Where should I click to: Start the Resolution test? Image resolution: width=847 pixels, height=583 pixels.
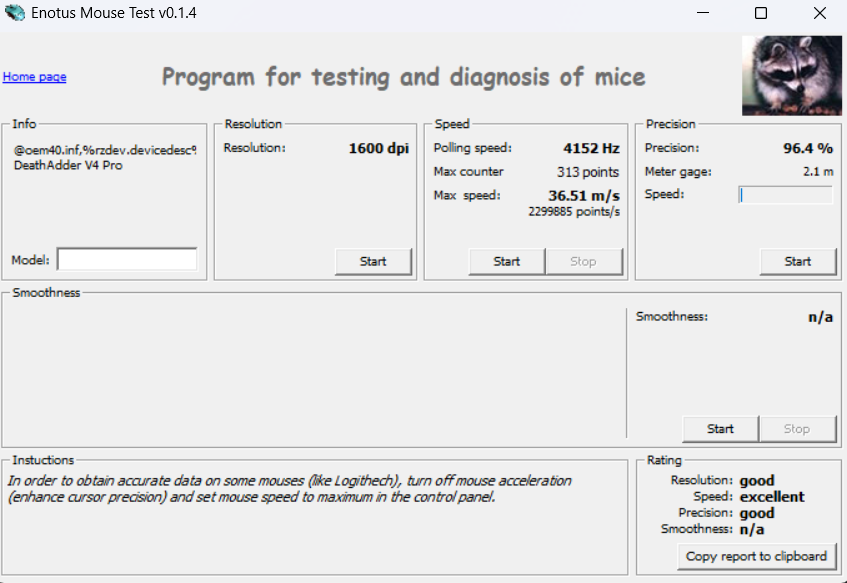[373, 262]
